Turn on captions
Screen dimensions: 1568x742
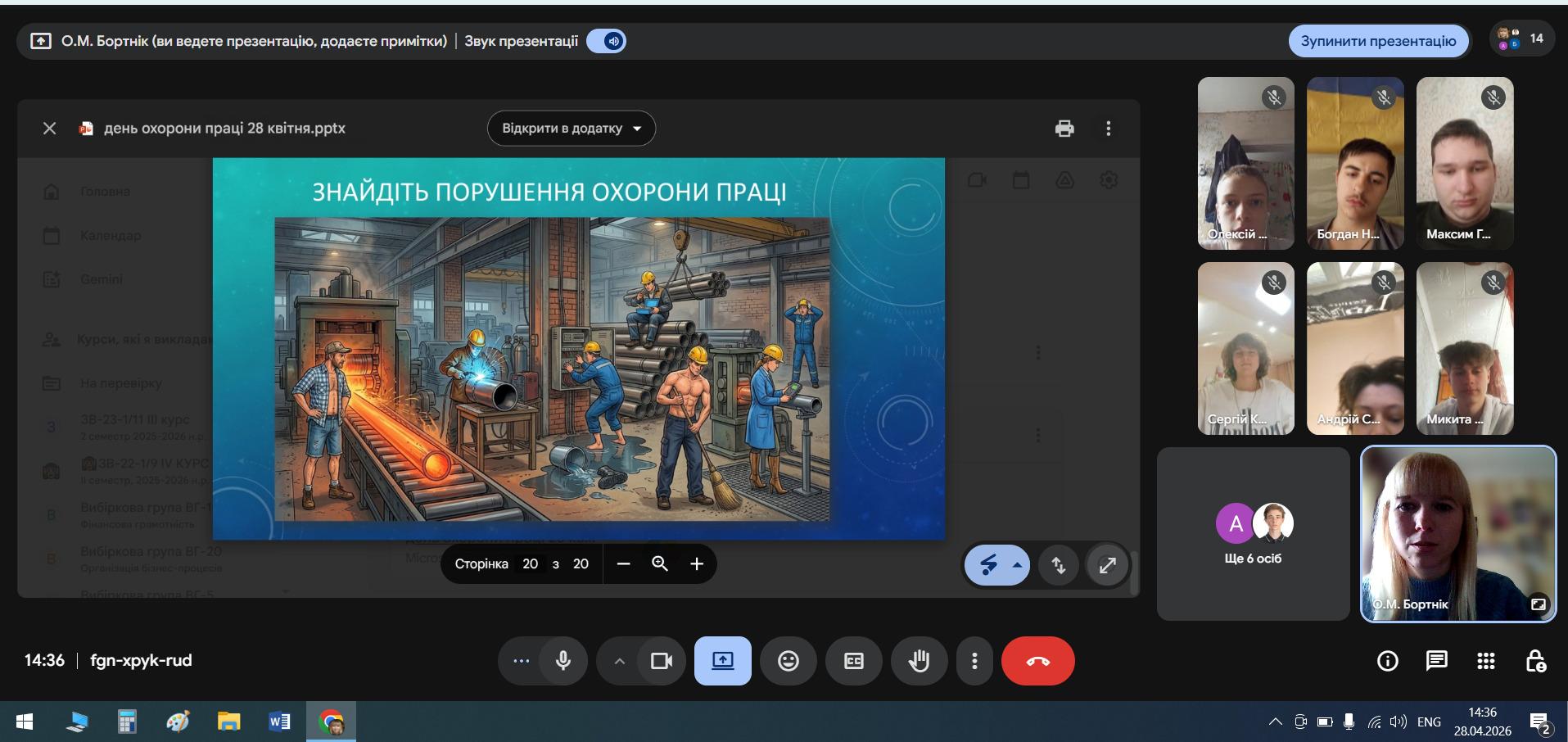pyautogui.click(x=854, y=661)
